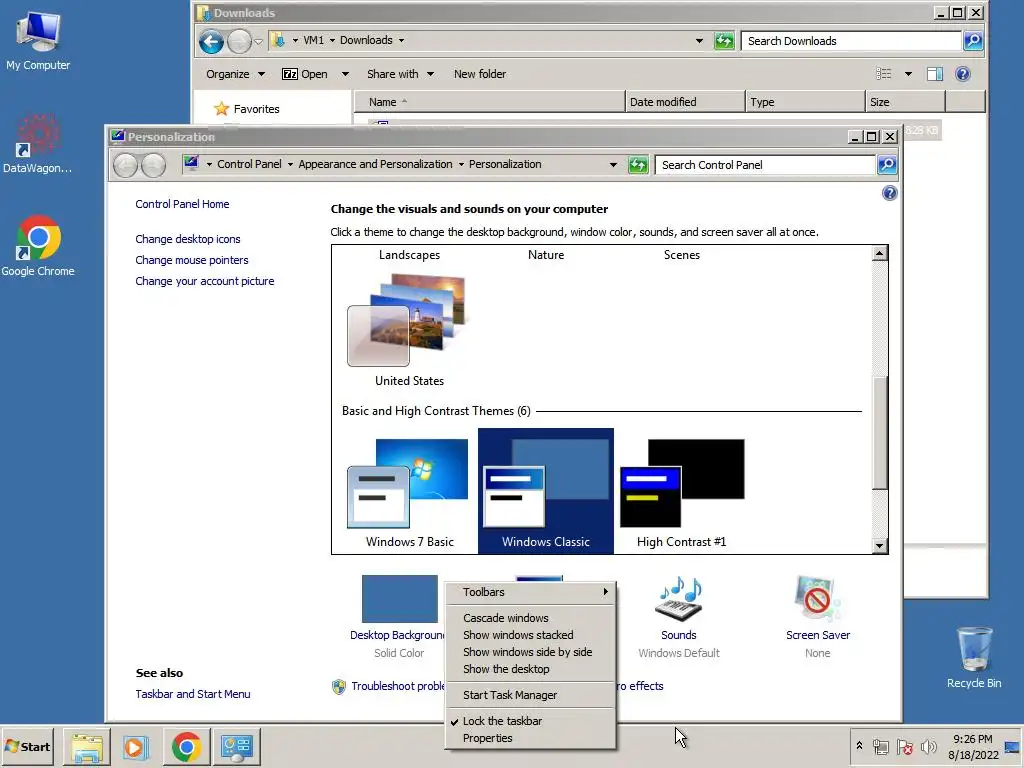
Task: Click the themes list scroll down arrow
Action: pos(880,545)
